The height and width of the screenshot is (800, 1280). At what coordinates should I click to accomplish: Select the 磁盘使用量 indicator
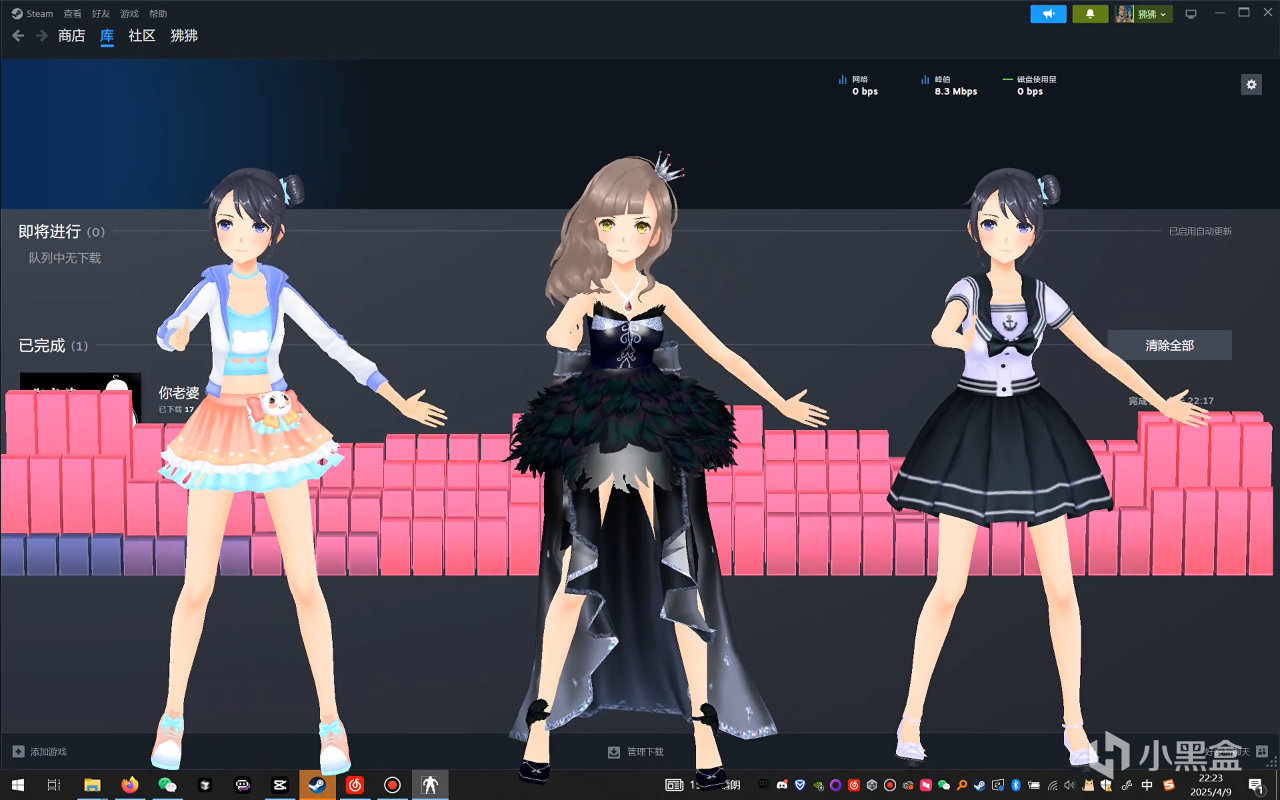click(x=1029, y=85)
